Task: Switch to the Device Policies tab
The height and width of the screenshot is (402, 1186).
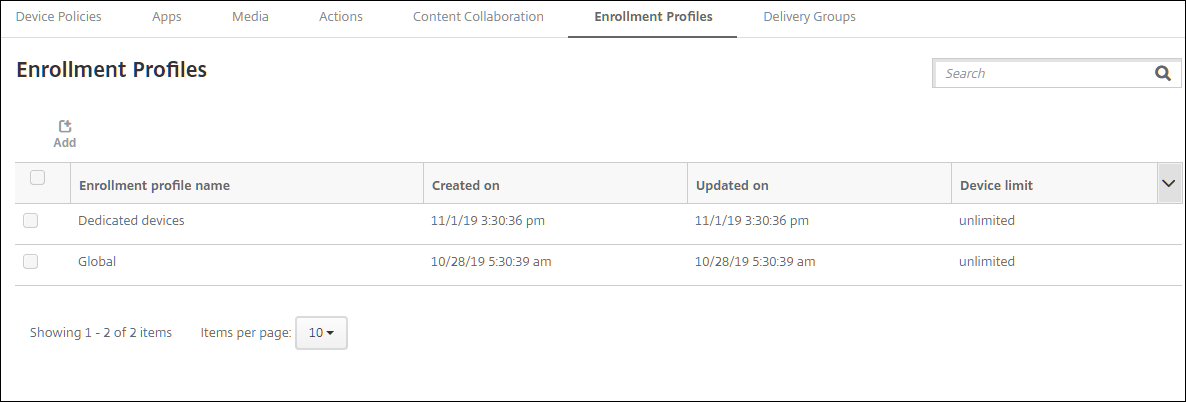Action: tap(59, 17)
